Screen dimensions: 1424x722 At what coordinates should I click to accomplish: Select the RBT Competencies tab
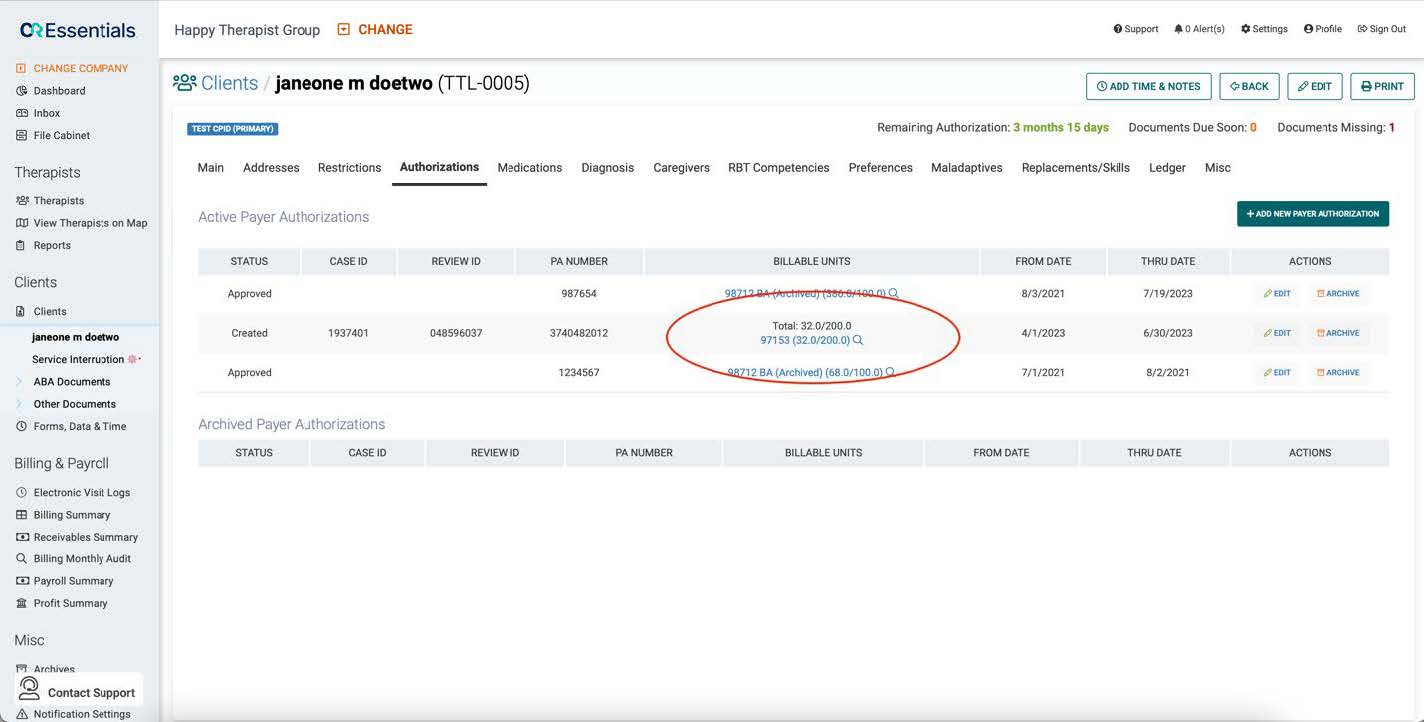pyautogui.click(x=778, y=167)
